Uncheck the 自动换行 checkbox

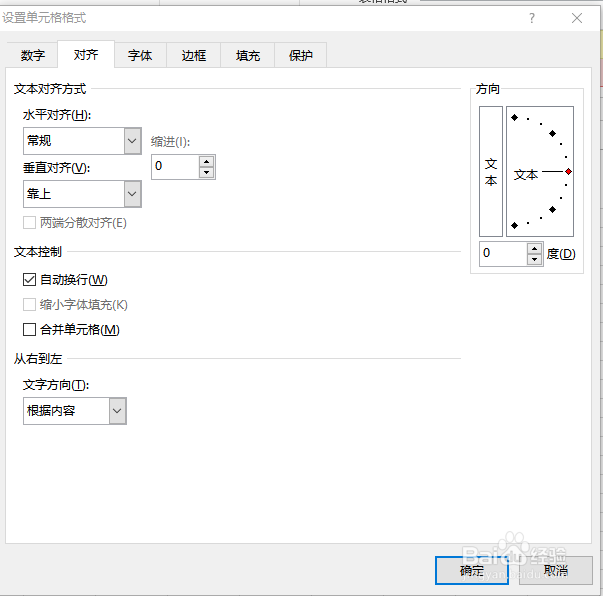(x=30, y=280)
